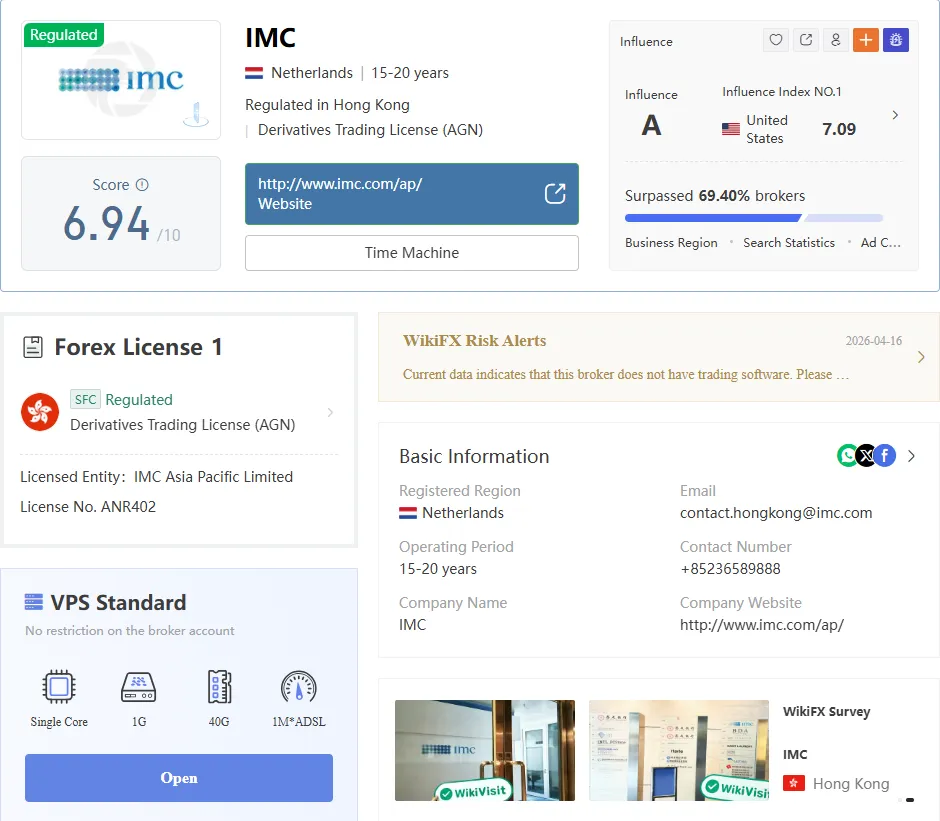The width and height of the screenshot is (940, 821).
Task: Click the IMC broker logo
Action: 121,80
